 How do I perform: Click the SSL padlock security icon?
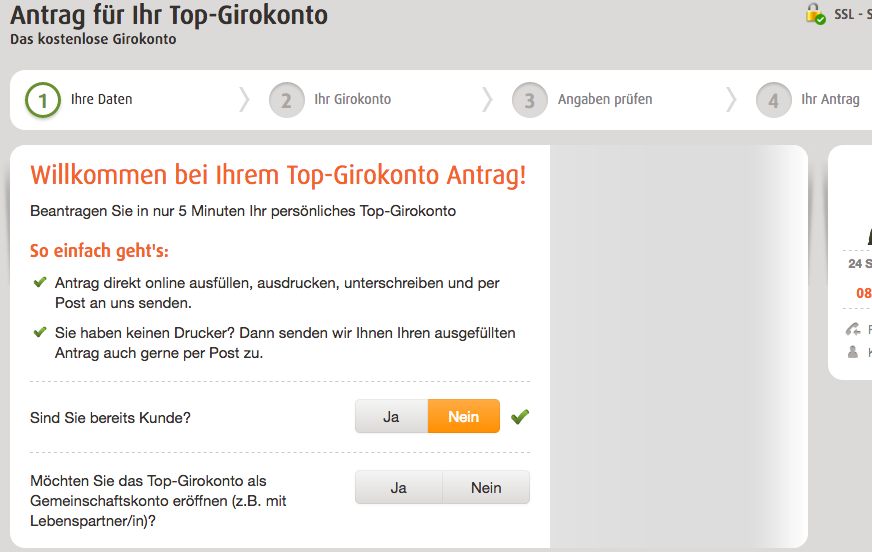click(815, 14)
